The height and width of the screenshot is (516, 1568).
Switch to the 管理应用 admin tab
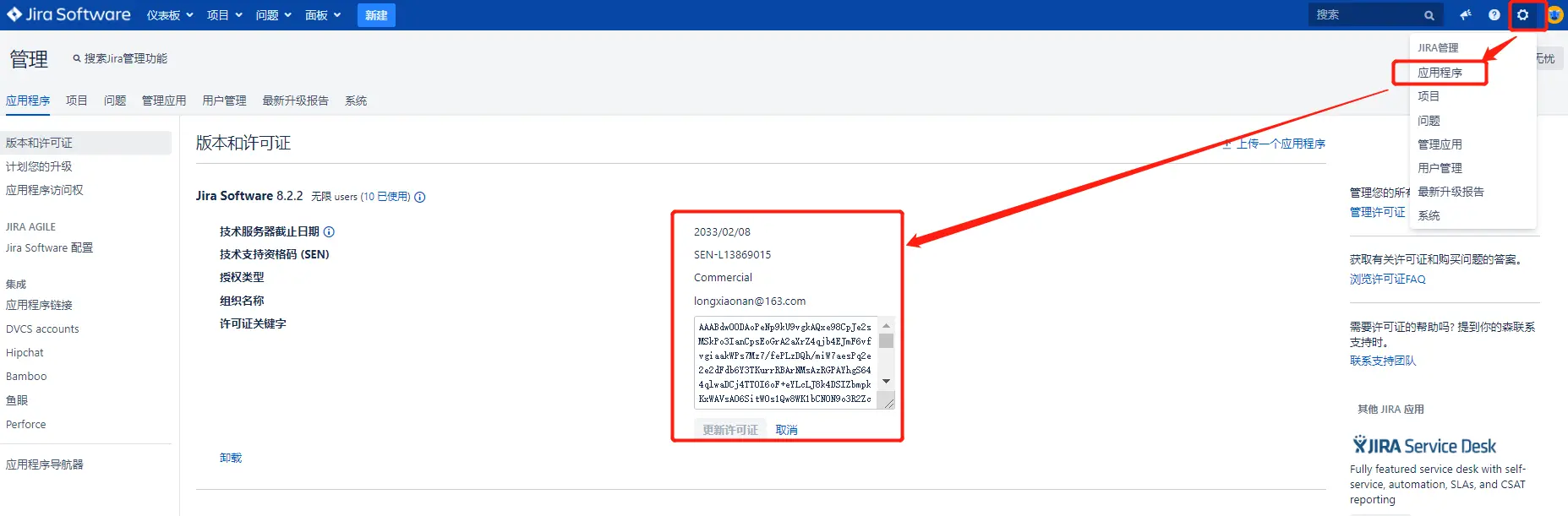[164, 100]
